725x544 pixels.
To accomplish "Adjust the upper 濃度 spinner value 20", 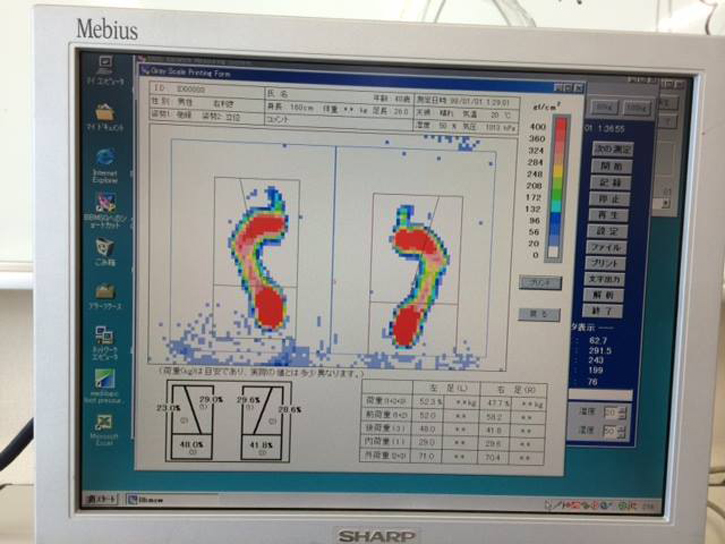I will [626, 412].
